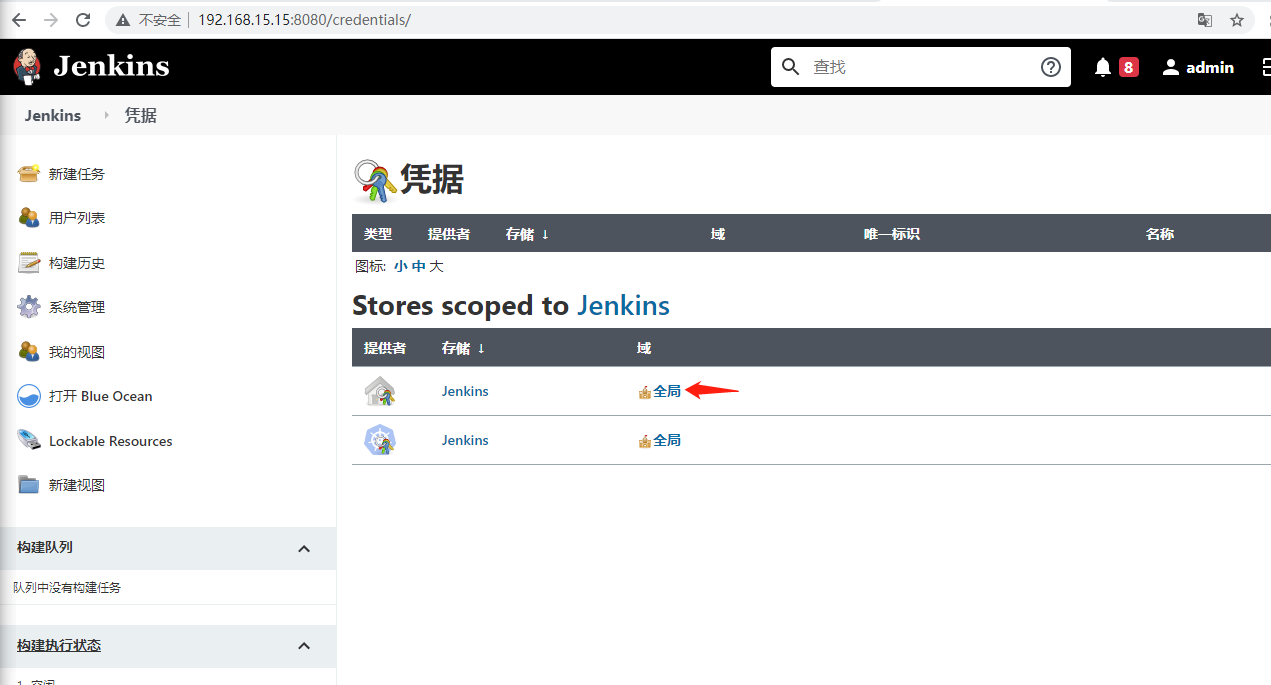Click the 域 header in top table
This screenshot has height=685, width=1271.
click(x=717, y=234)
